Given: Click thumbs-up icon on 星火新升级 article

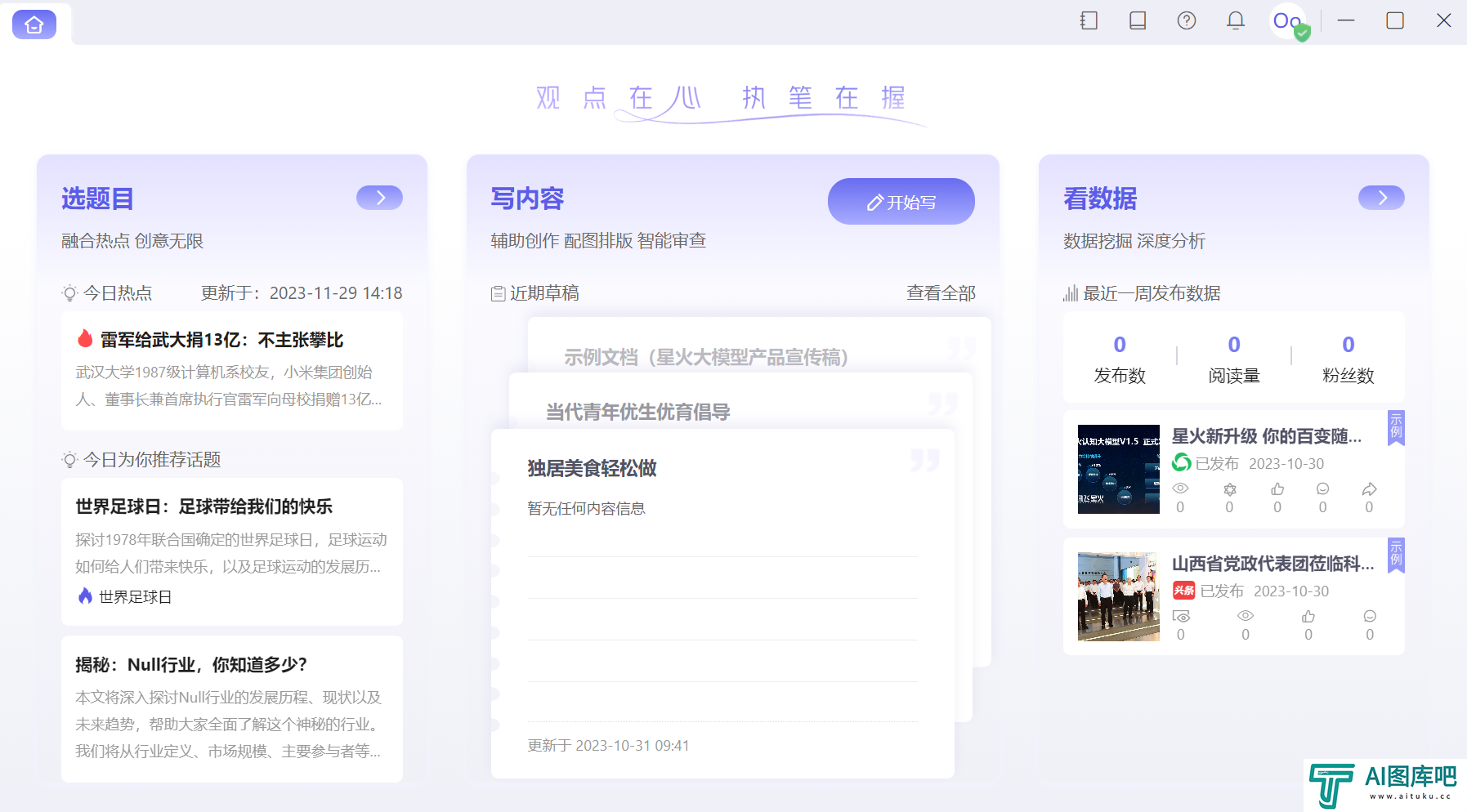Looking at the screenshot, I should click(1277, 489).
